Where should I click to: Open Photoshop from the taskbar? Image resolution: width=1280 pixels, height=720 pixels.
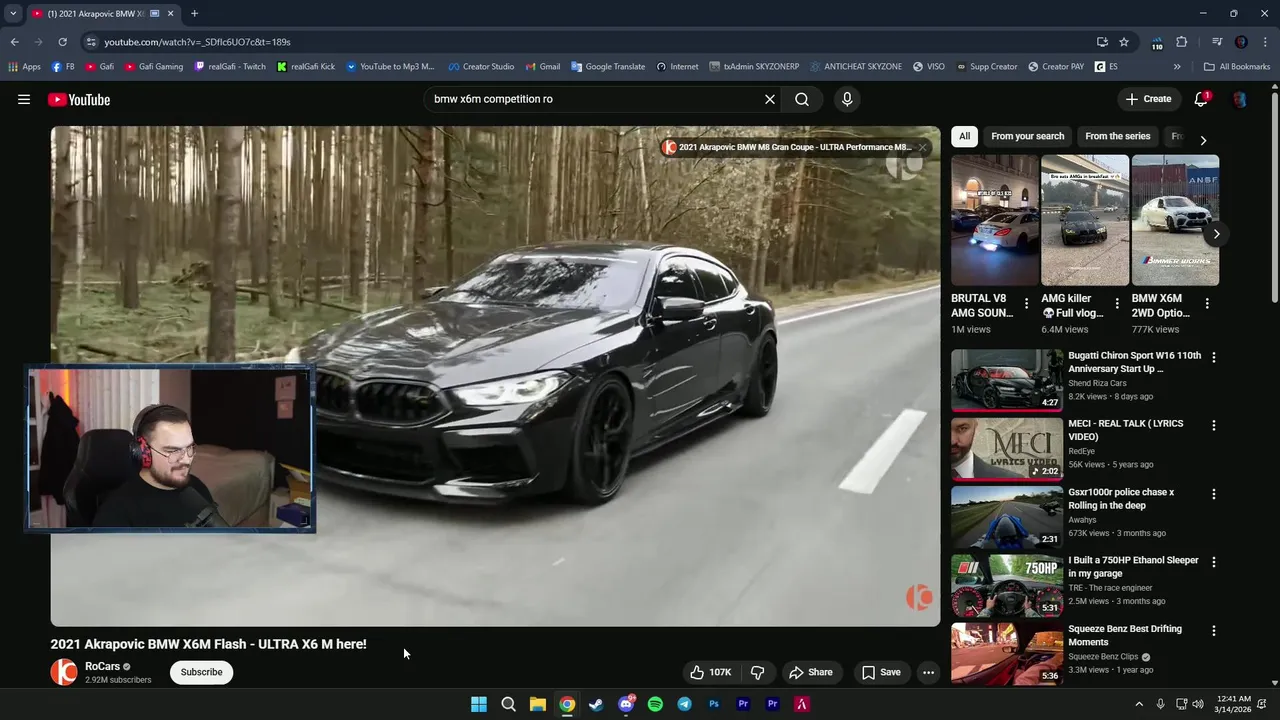[714, 704]
